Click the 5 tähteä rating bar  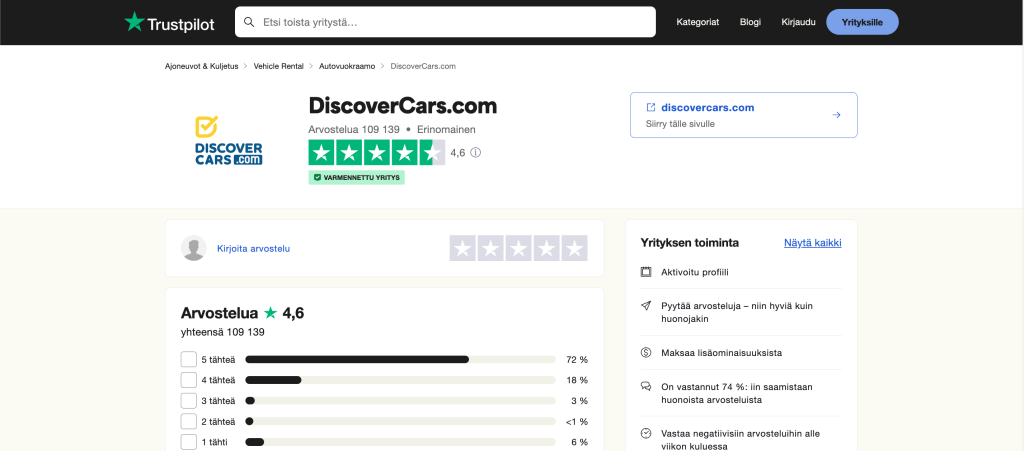tap(400, 360)
